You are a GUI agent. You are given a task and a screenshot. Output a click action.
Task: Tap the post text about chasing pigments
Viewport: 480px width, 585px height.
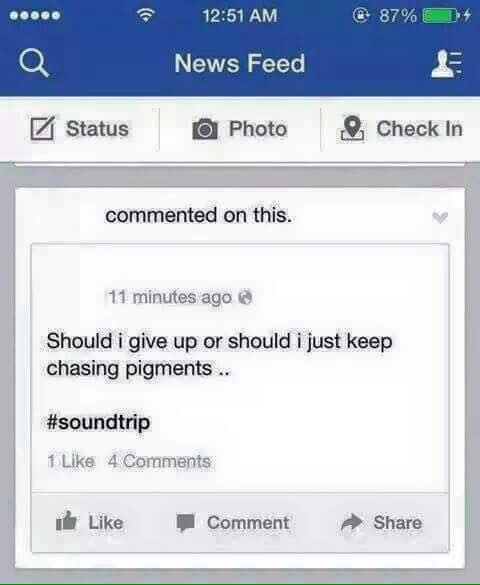click(x=219, y=354)
